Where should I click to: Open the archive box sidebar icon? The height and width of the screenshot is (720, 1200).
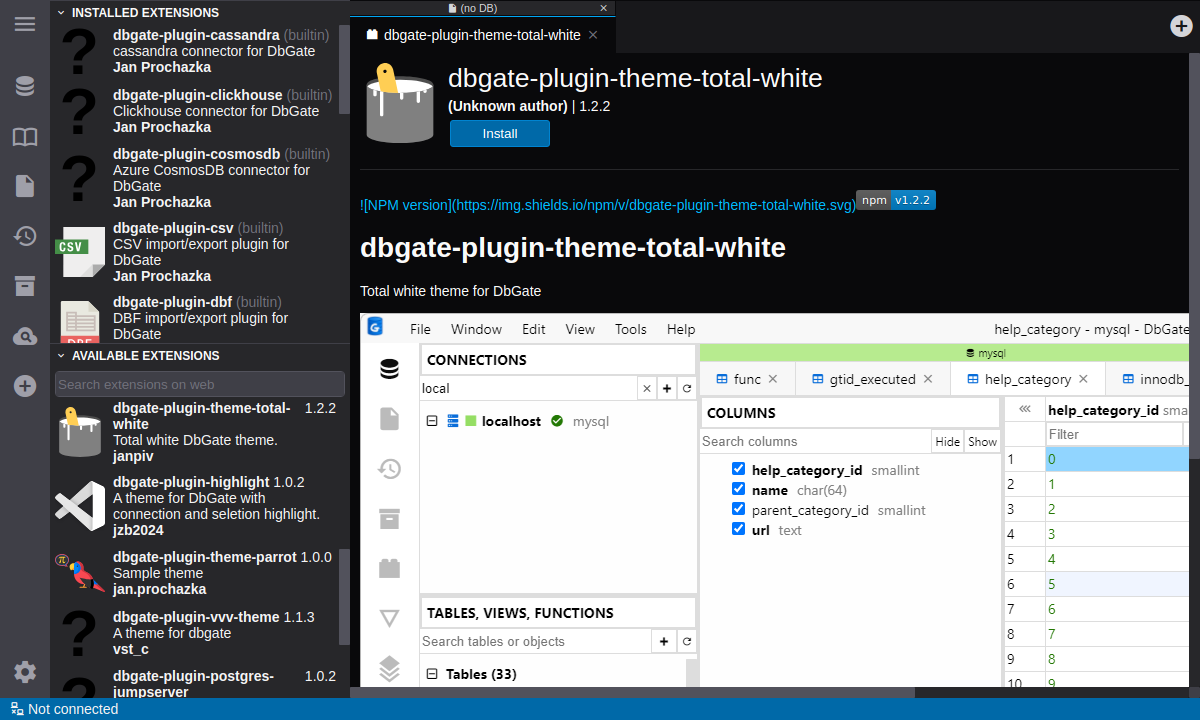25,286
